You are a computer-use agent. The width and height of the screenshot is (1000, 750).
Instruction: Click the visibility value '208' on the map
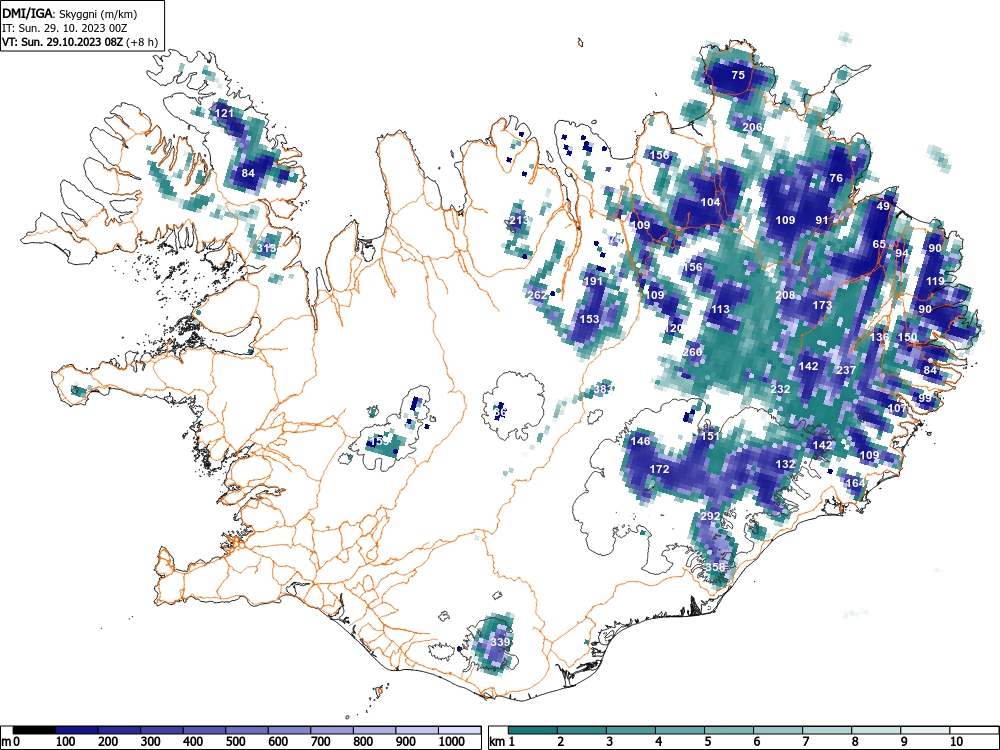pyautogui.click(x=785, y=295)
